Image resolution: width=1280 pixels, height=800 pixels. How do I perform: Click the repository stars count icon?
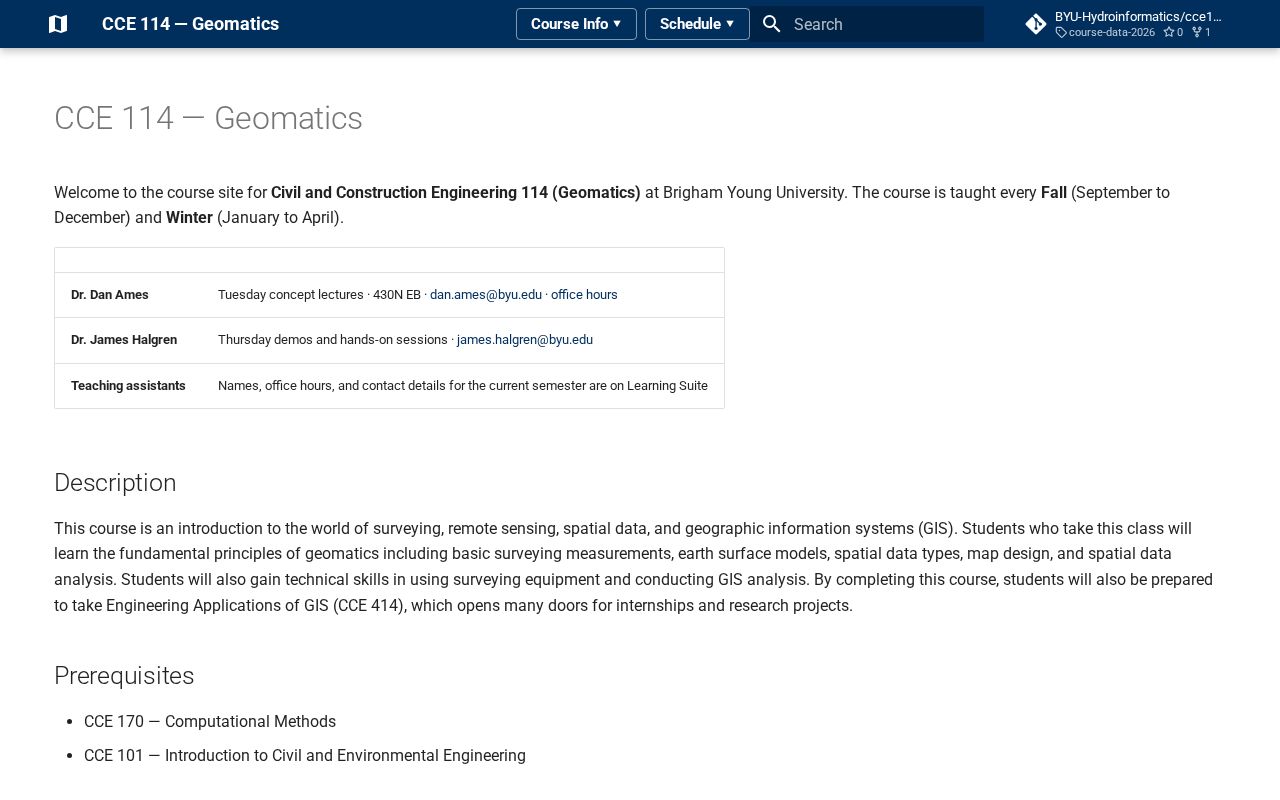[x=1168, y=32]
